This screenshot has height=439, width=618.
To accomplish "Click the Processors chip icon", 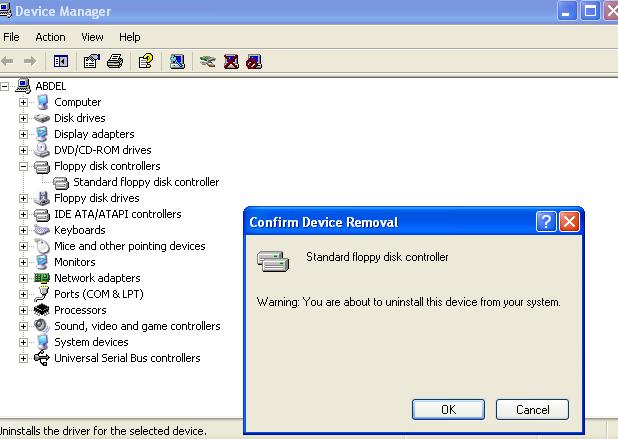I will click(42, 310).
